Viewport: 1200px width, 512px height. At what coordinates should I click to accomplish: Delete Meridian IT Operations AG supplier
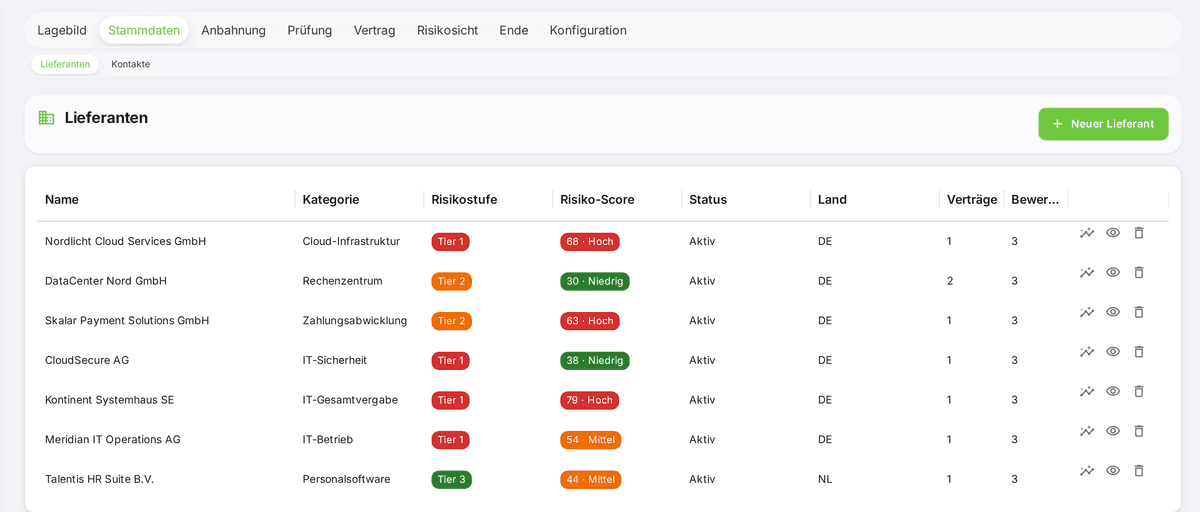pos(1139,431)
